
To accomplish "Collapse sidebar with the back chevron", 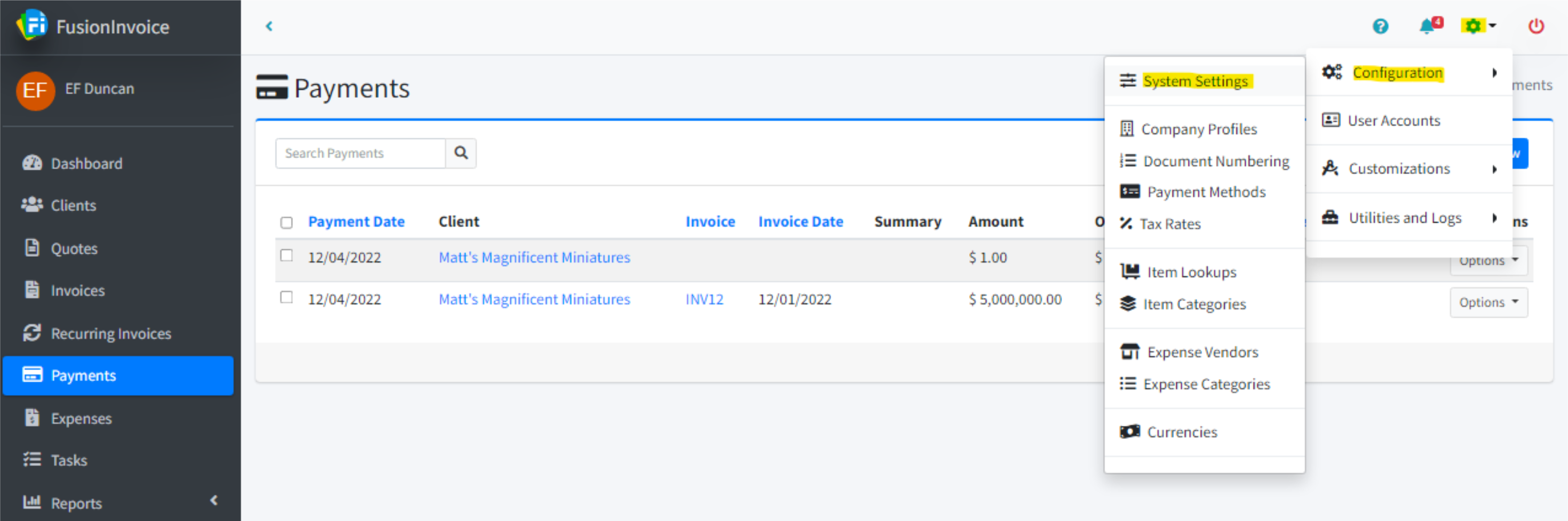I will coord(269,26).
